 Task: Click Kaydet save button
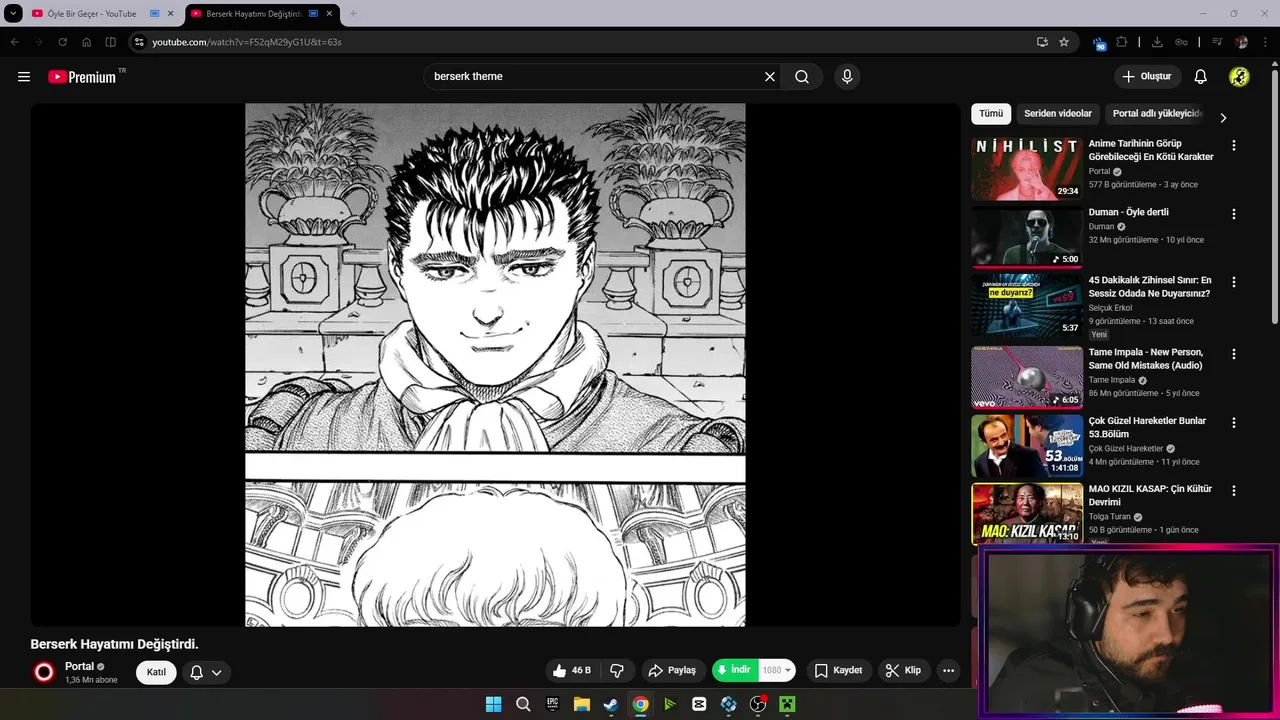pyautogui.click(x=838, y=671)
